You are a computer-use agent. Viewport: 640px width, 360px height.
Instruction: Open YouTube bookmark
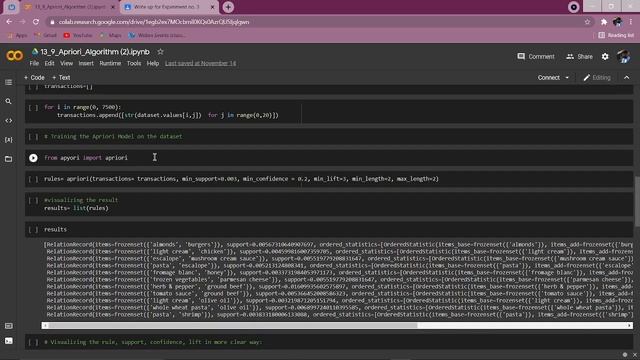tap(78, 36)
